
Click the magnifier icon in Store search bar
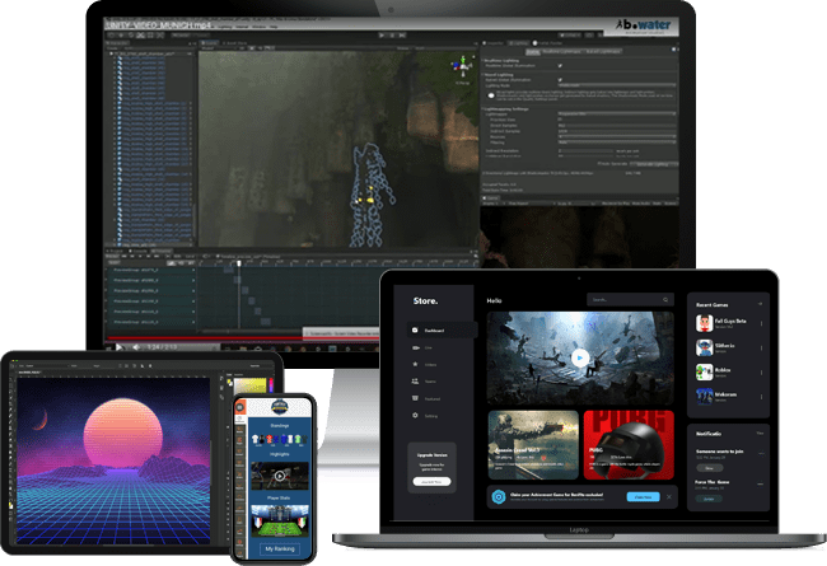coord(666,300)
